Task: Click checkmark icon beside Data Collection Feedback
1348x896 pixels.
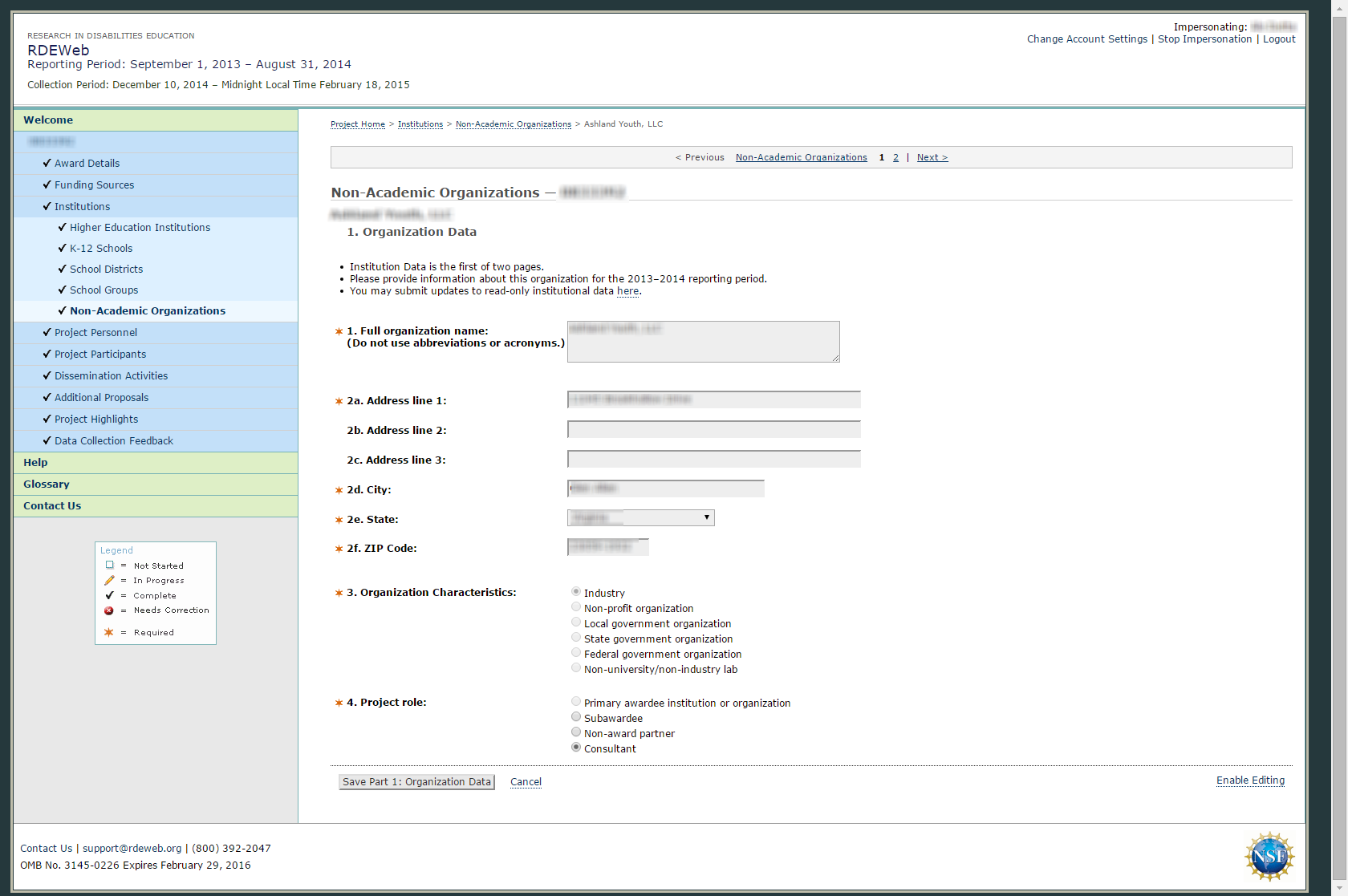Action: pos(47,440)
